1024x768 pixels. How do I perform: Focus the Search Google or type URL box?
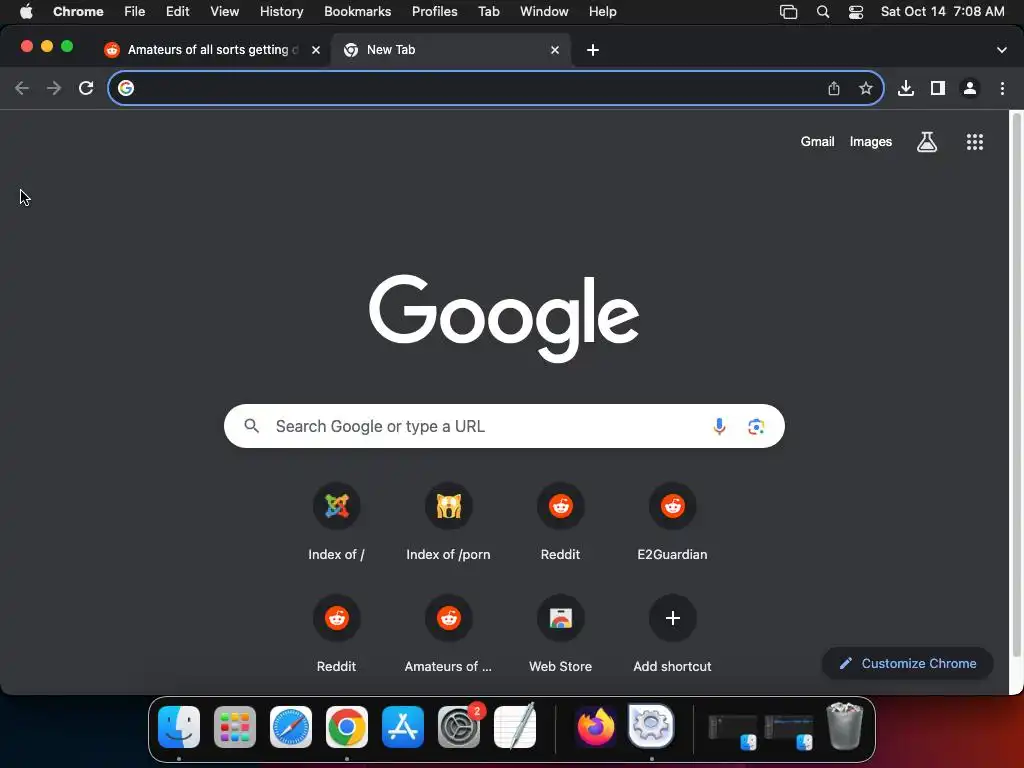click(x=504, y=426)
